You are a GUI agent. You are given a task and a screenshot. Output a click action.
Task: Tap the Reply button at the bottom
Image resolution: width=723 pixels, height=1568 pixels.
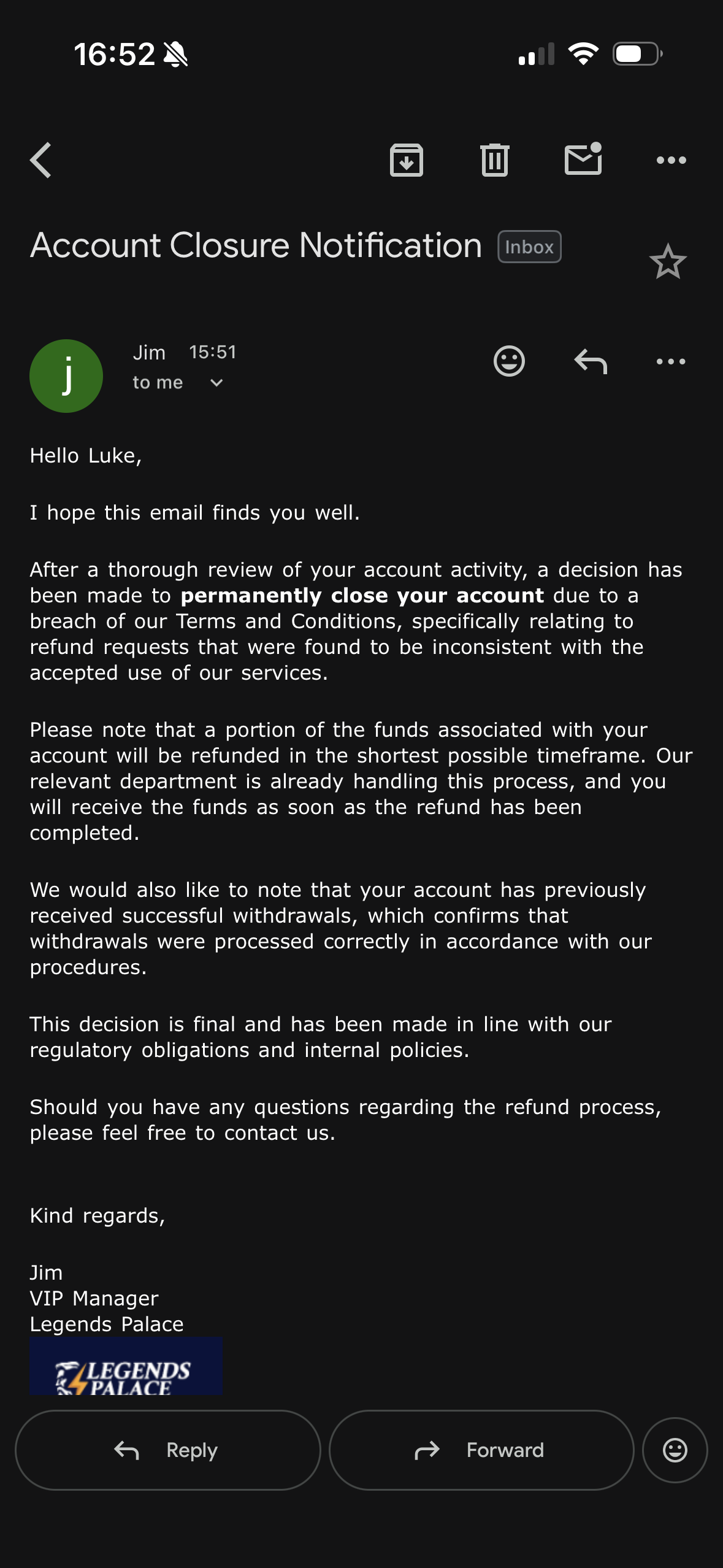(x=167, y=1450)
